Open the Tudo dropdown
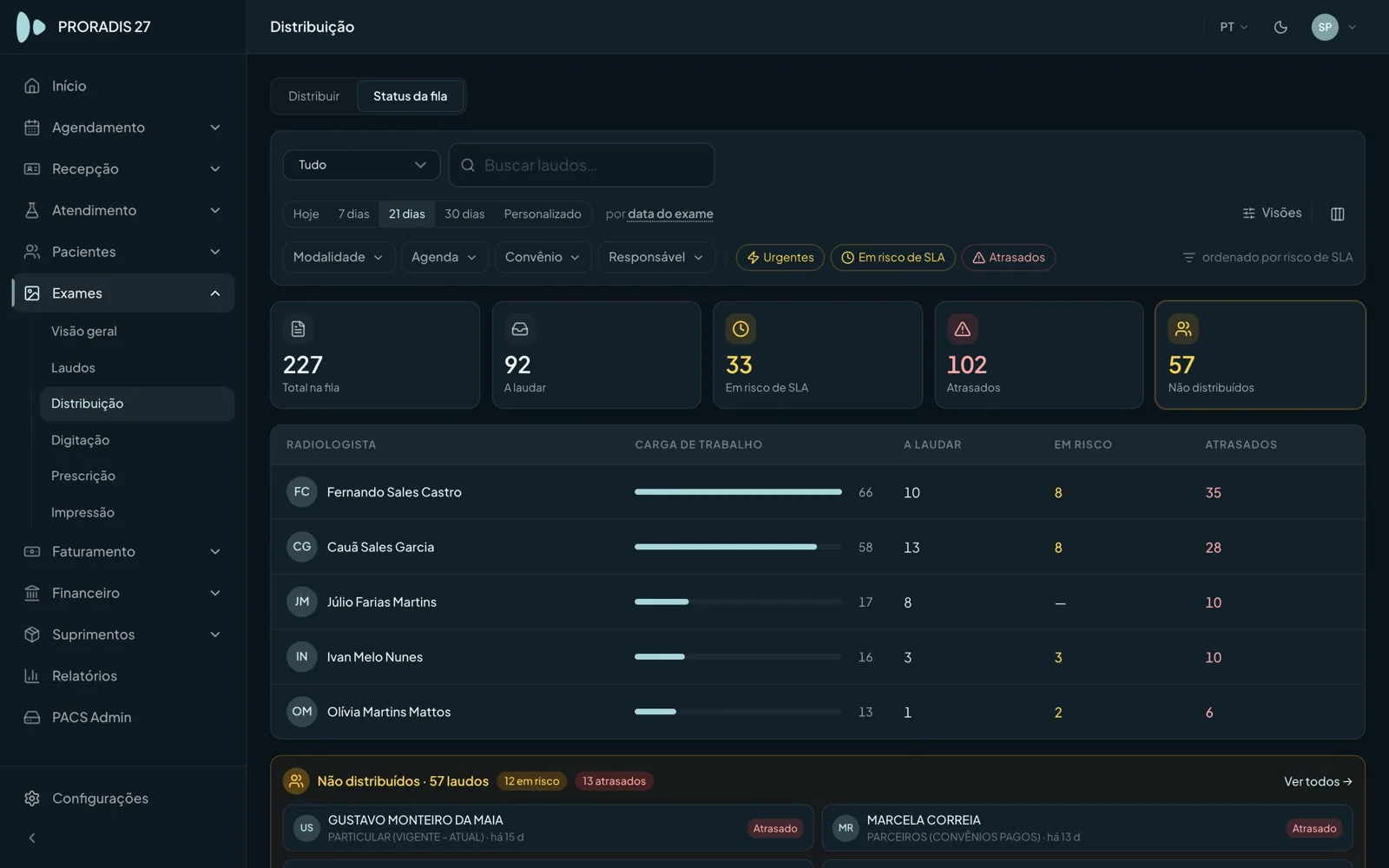The height and width of the screenshot is (868, 1389). click(361, 165)
